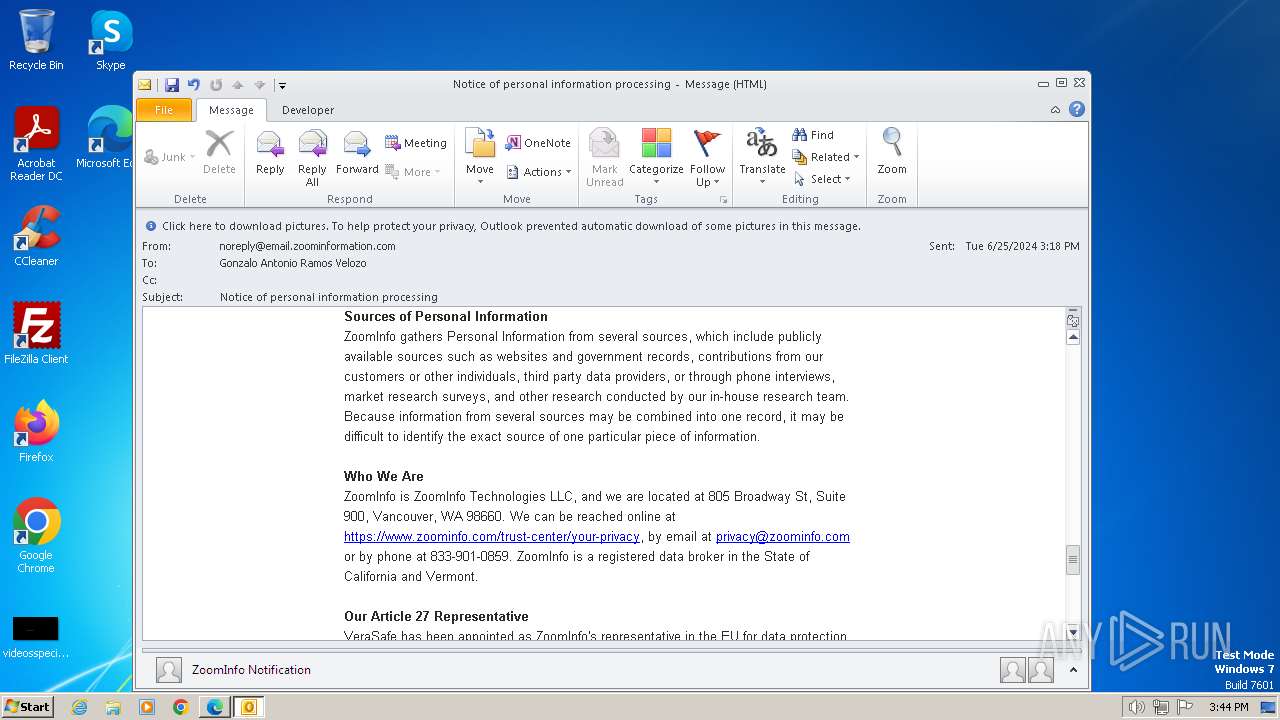Screen dimensions: 1280x720
Task: Open Skype desktop shortcut
Action: coord(110,41)
